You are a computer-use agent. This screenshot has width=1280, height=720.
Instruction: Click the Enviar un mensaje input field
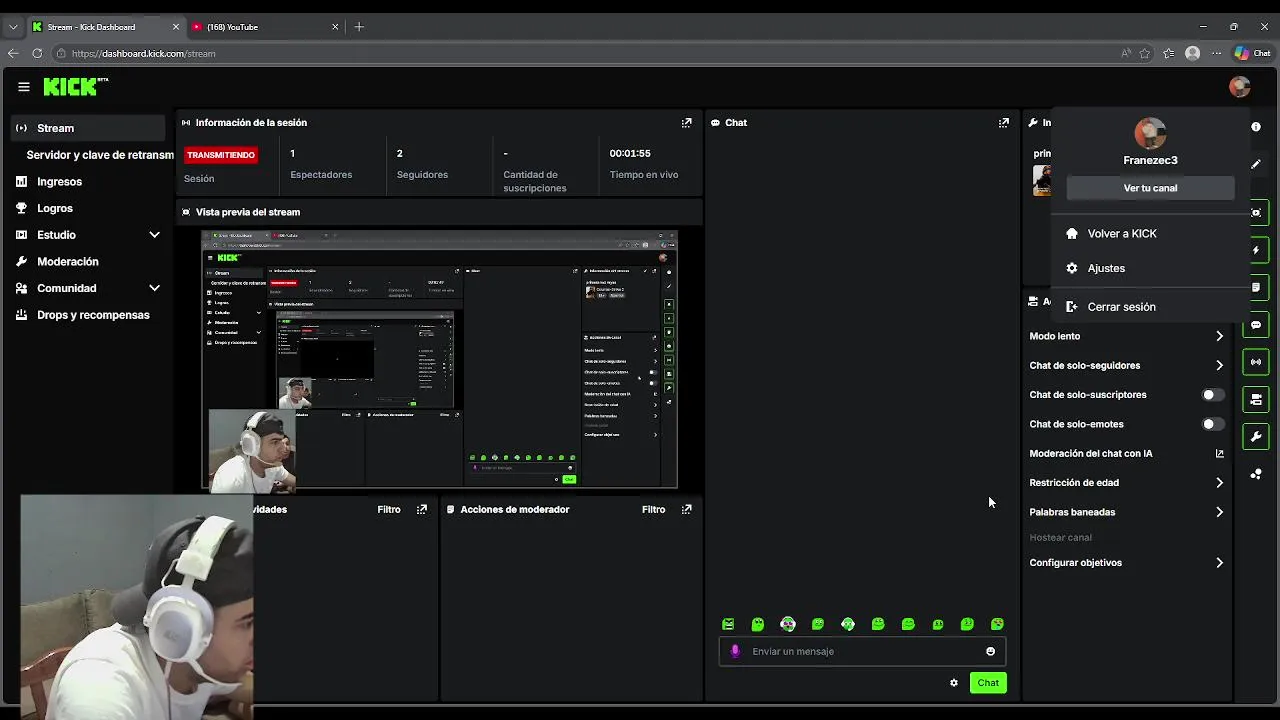pos(862,651)
